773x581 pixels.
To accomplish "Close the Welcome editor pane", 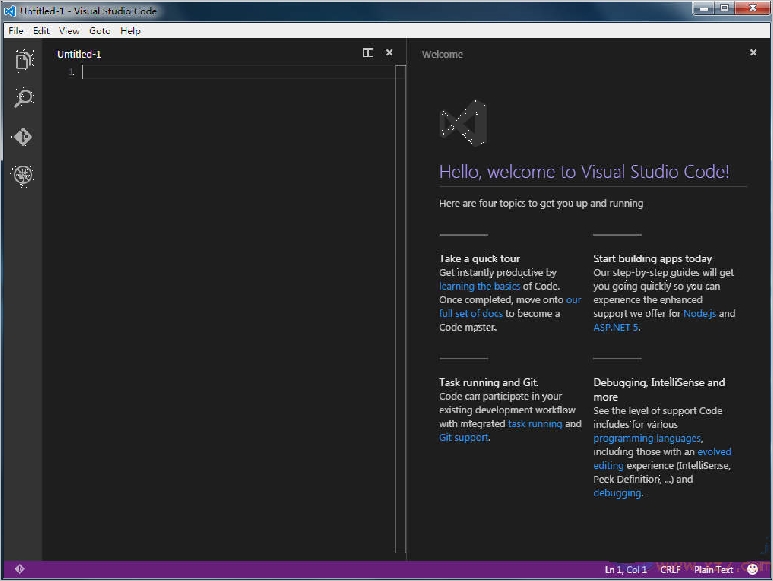I will click(x=753, y=52).
